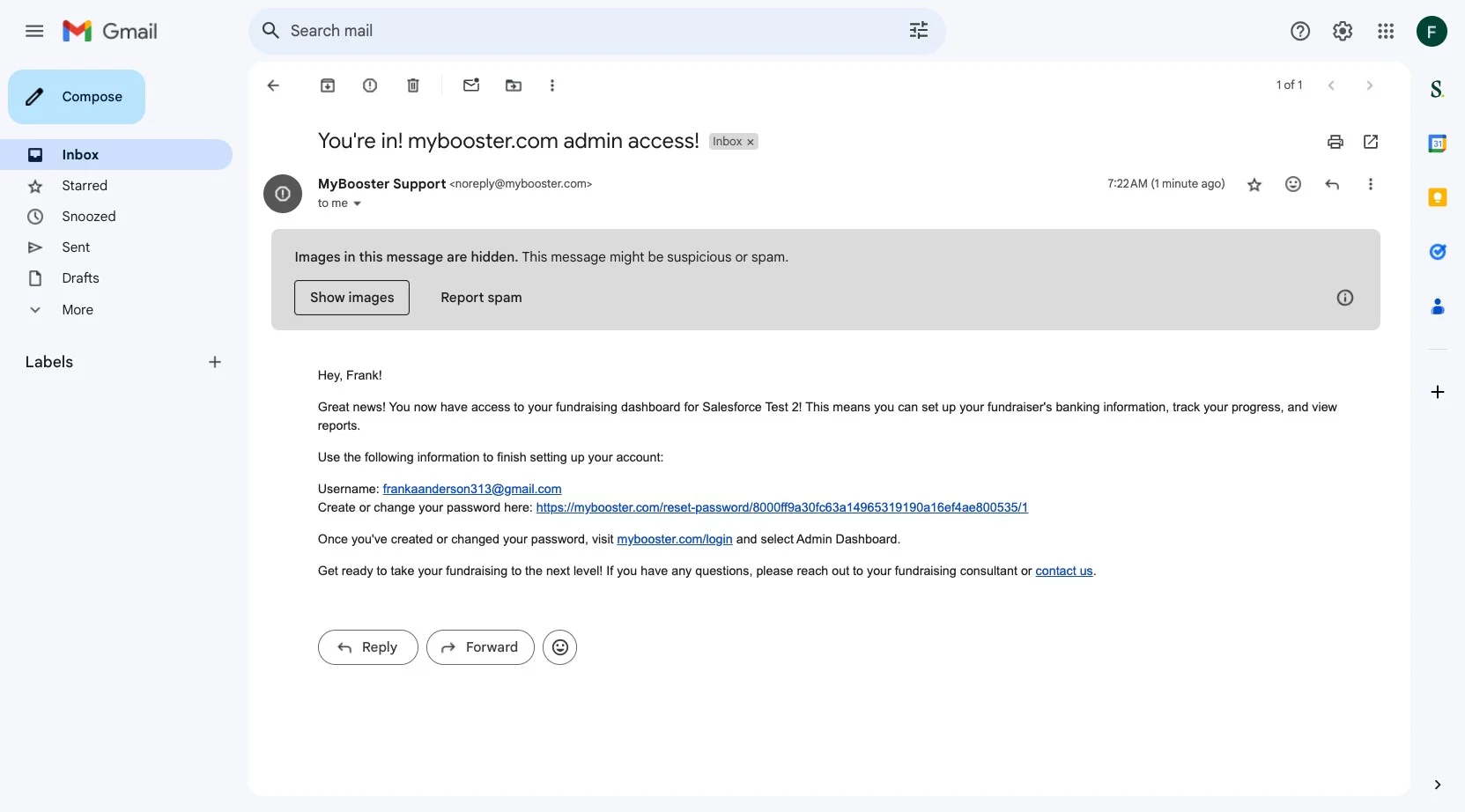This screenshot has width=1465, height=812.
Task: Open Calendar side panel icon
Action: (1438, 144)
